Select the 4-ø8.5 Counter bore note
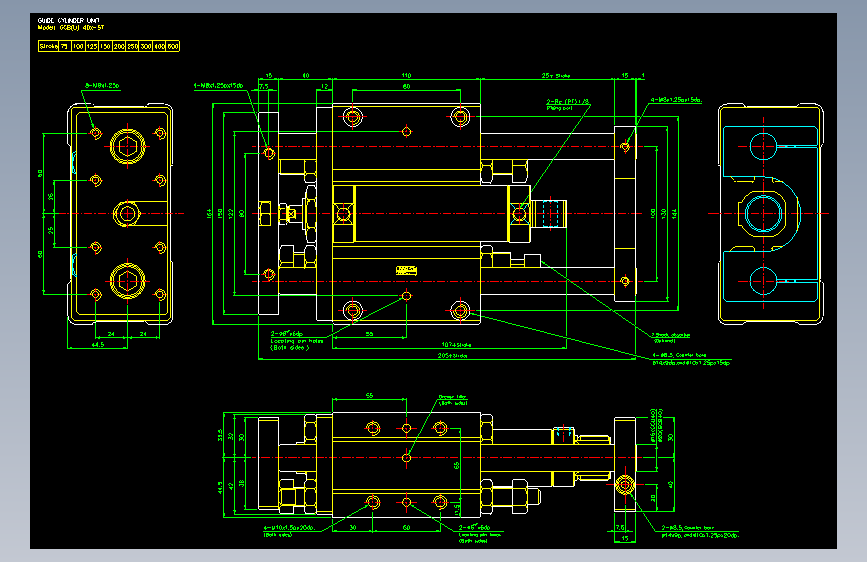The width and height of the screenshot is (867, 562). (x=691, y=359)
